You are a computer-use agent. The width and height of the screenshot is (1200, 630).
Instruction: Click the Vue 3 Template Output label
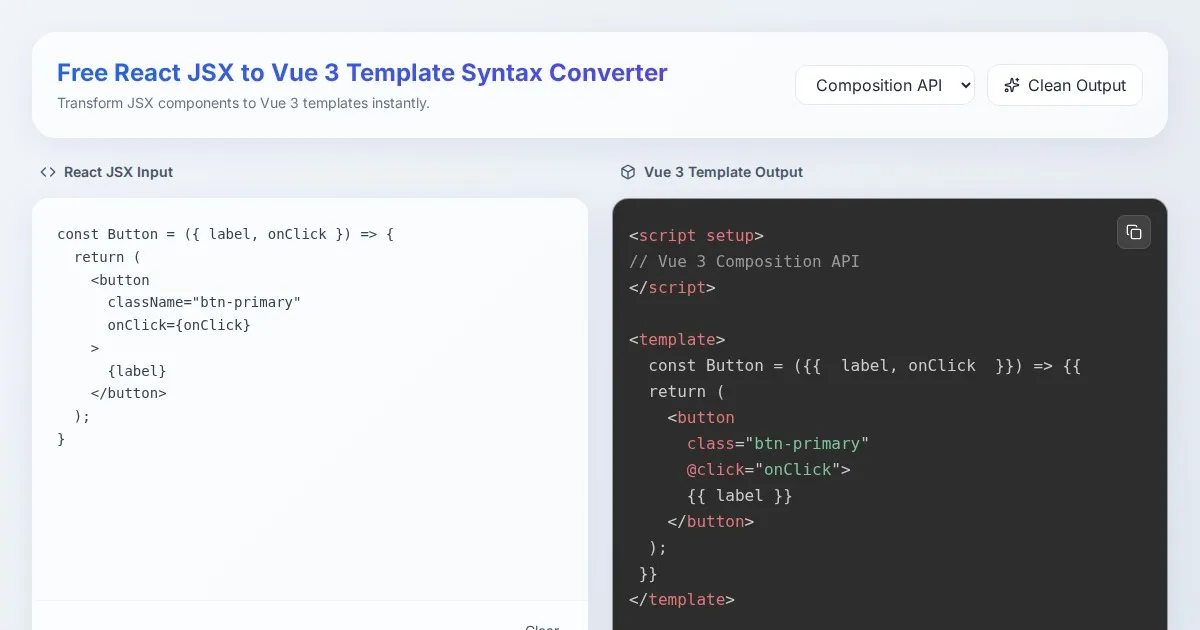[723, 172]
